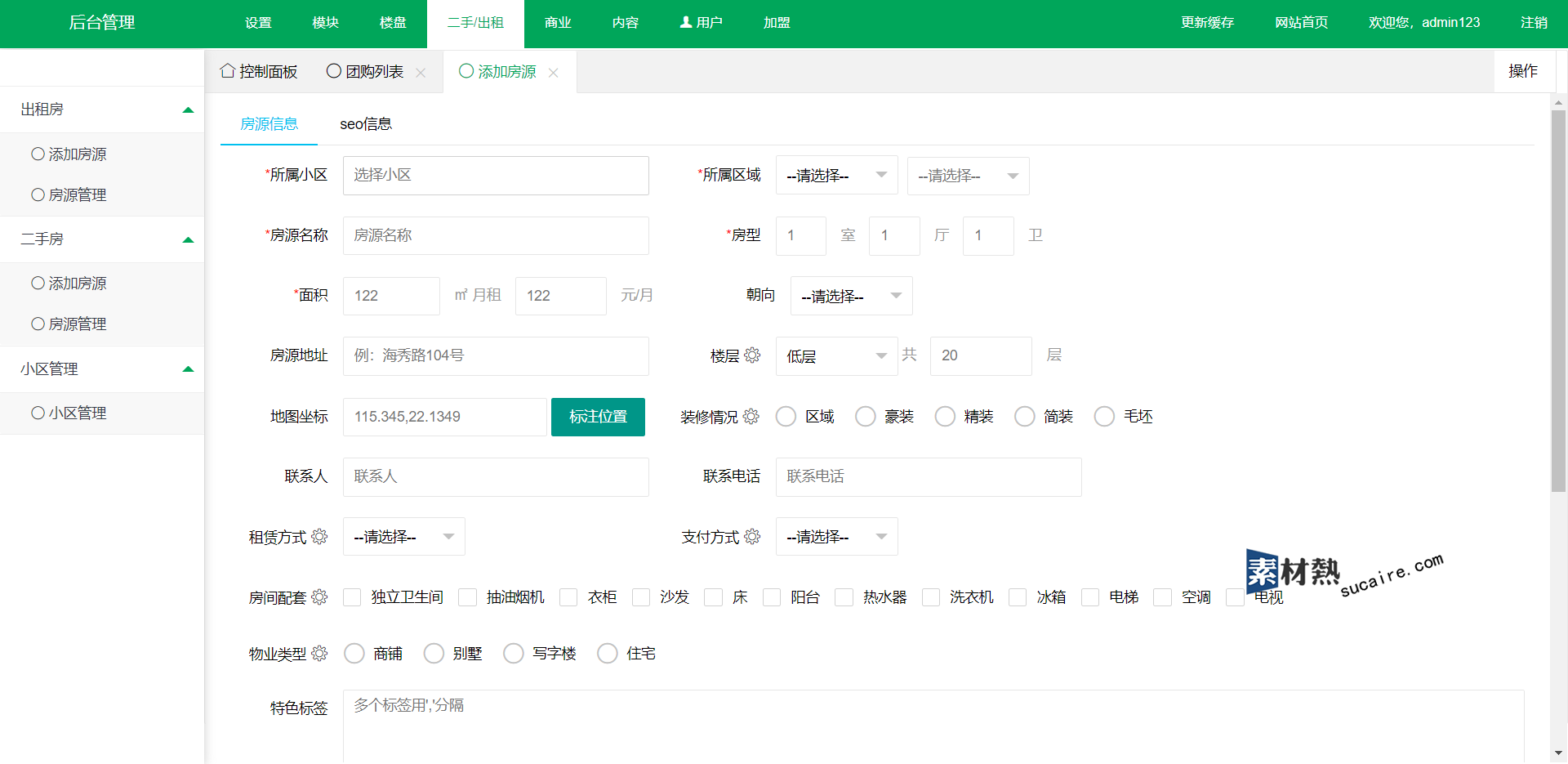Focus the 房源名称 input field
This screenshot has width=1568, height=764.
point(496,235)
